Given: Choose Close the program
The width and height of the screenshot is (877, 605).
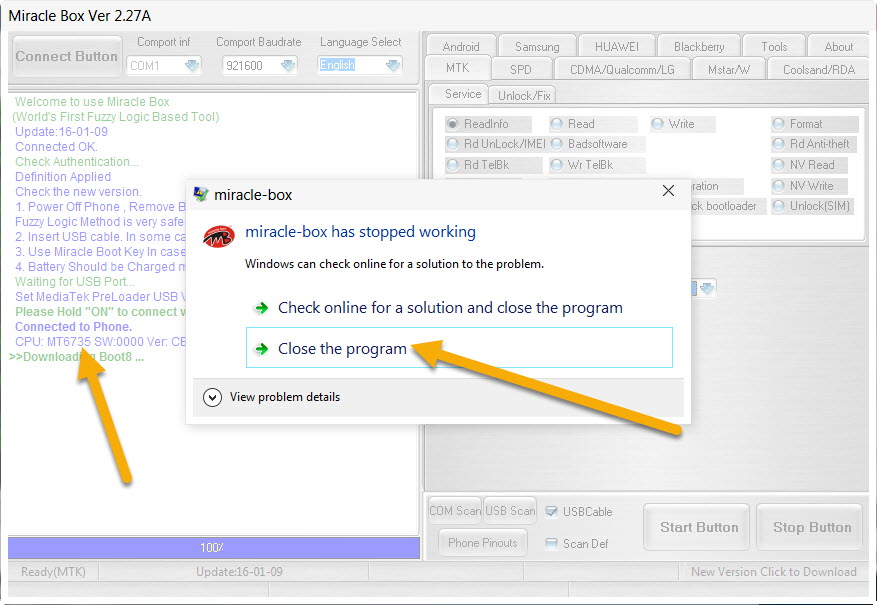Looking at the screenshot, I should tap(459, 348).
